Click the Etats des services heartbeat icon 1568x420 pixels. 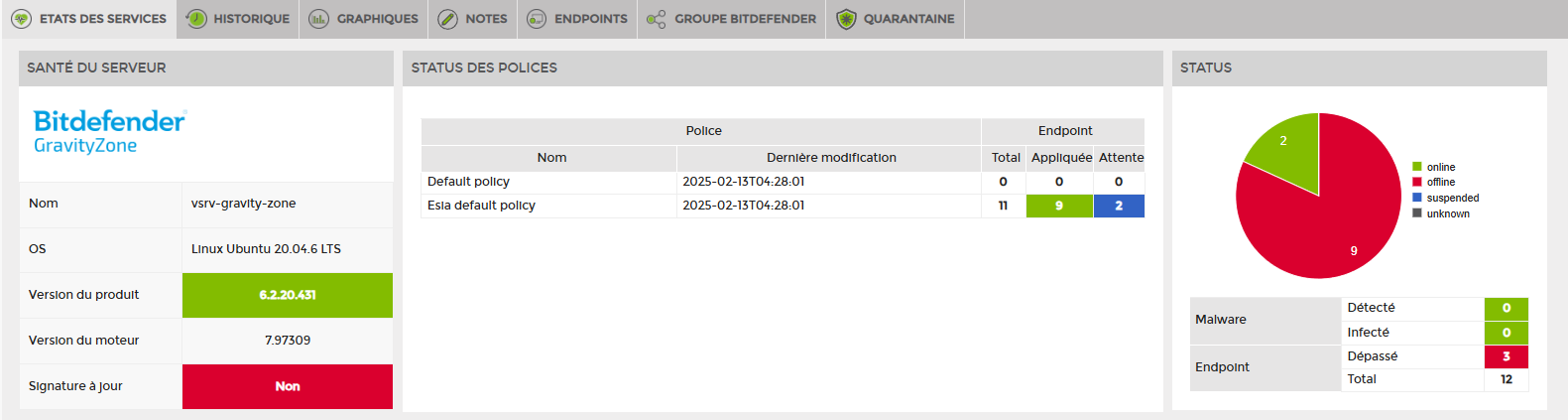pos(22,19)
